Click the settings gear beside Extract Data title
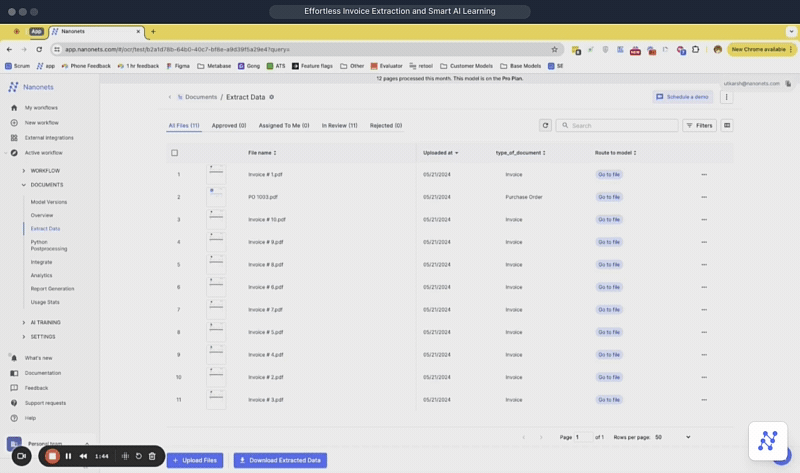 pos(271,97)
